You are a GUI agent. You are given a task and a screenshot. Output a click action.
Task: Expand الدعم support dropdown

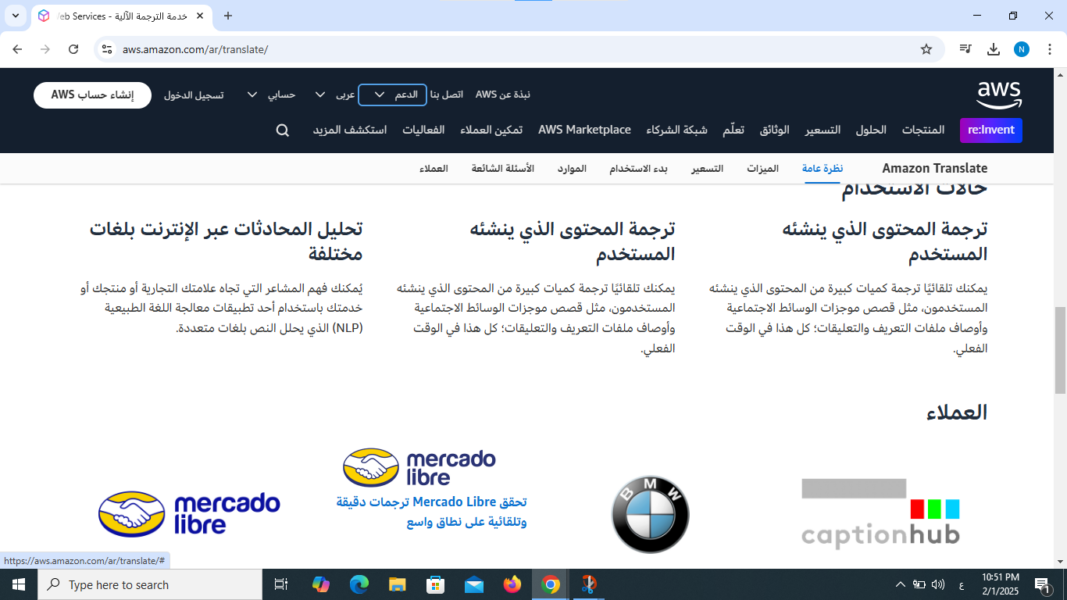[x=393, y=95]
